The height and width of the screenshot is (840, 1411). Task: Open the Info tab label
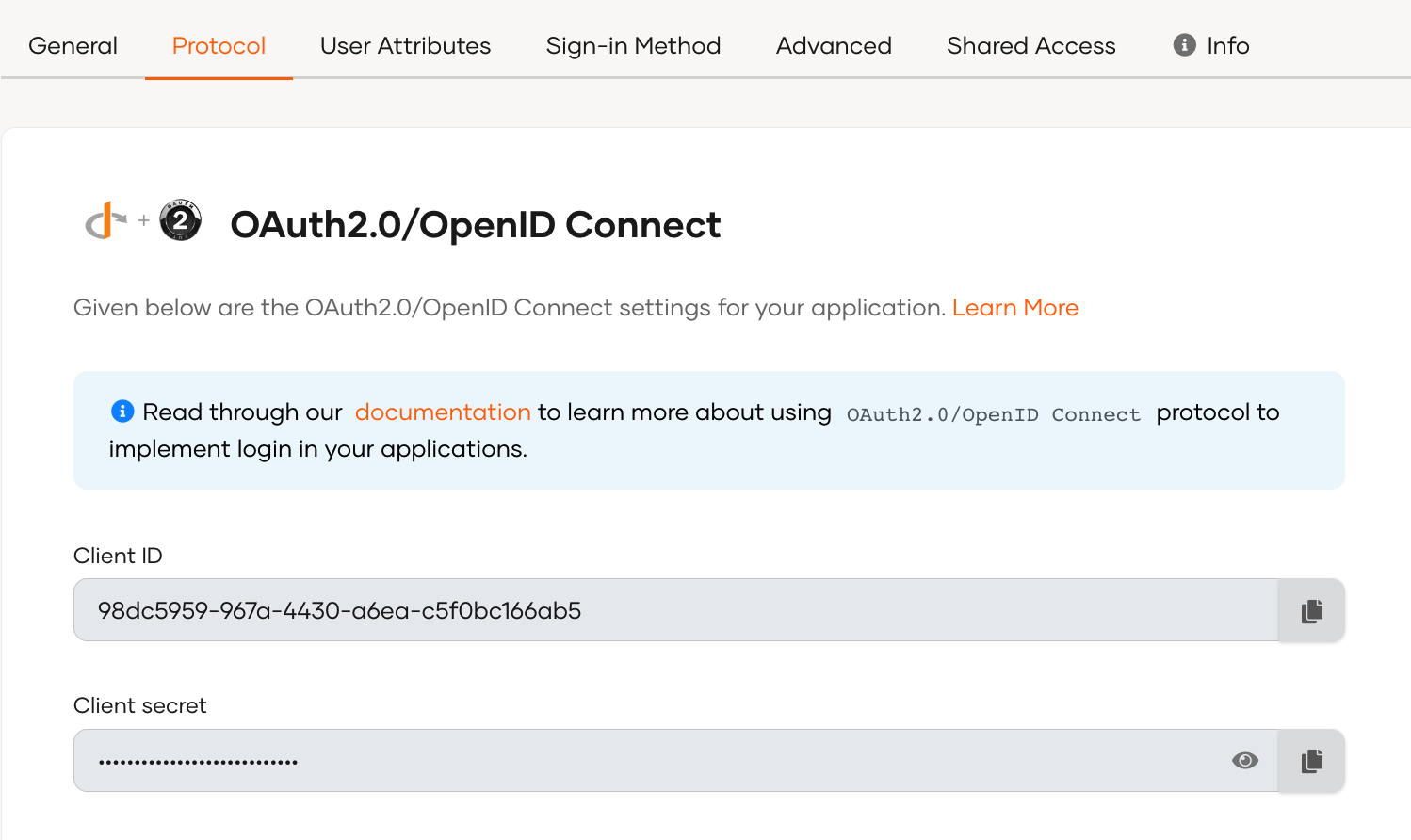click(x=1228, y=45)
